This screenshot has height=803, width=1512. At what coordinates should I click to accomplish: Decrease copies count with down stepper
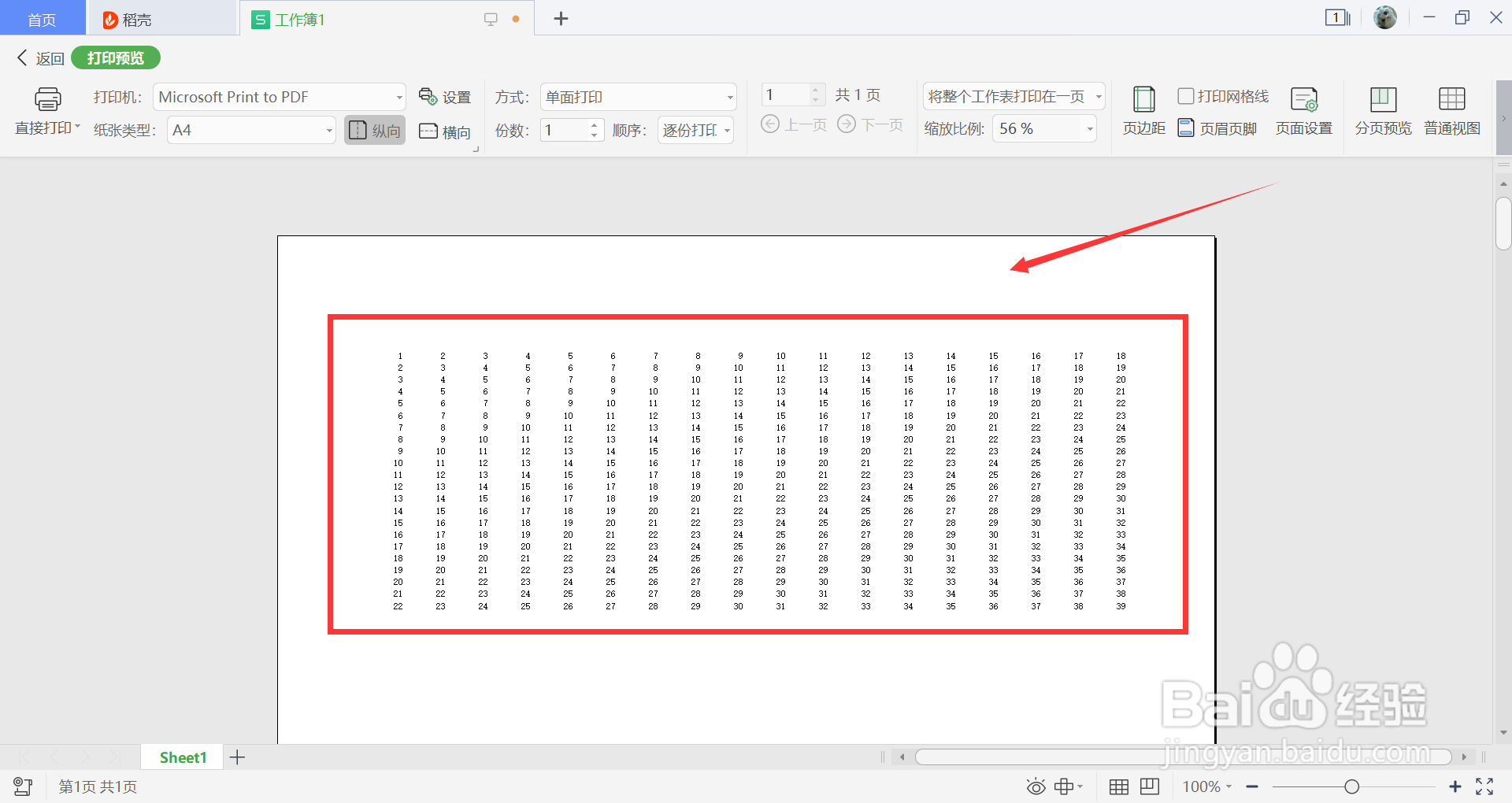pos(595,136)
